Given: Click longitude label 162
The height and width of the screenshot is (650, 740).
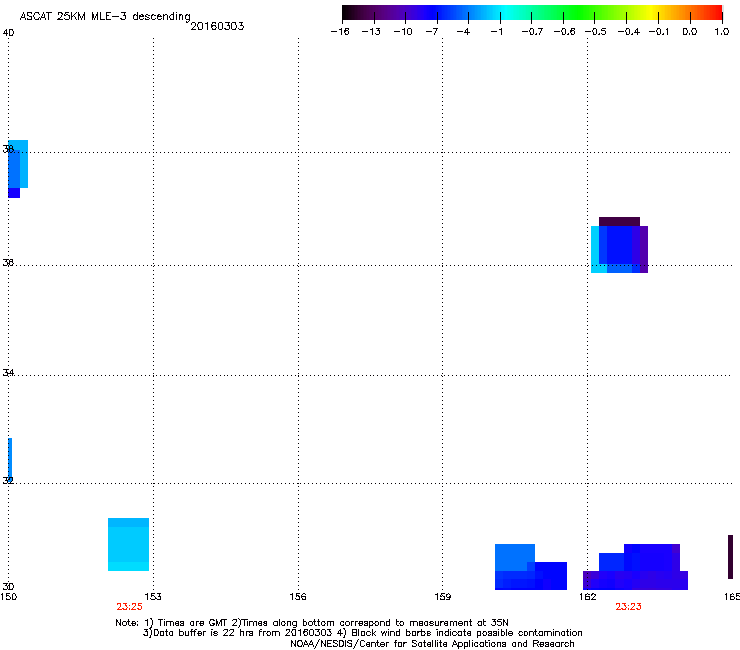Looking at the screenshot, I should tap(588, 597).
